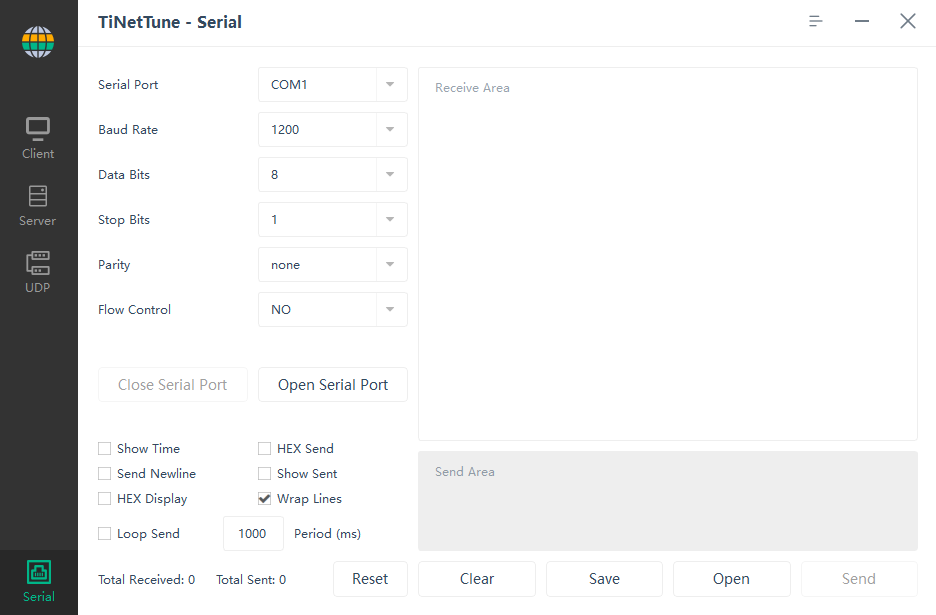Enable Loop Send

(x=104, y=533)
